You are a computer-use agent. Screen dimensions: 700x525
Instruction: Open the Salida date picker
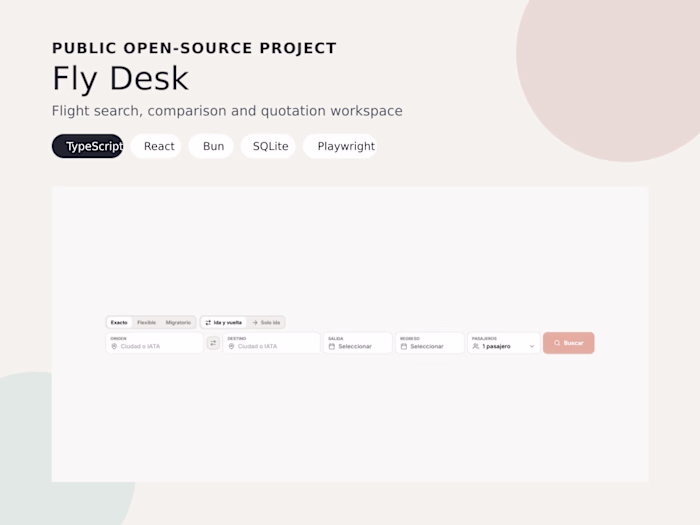pos(358,343)
